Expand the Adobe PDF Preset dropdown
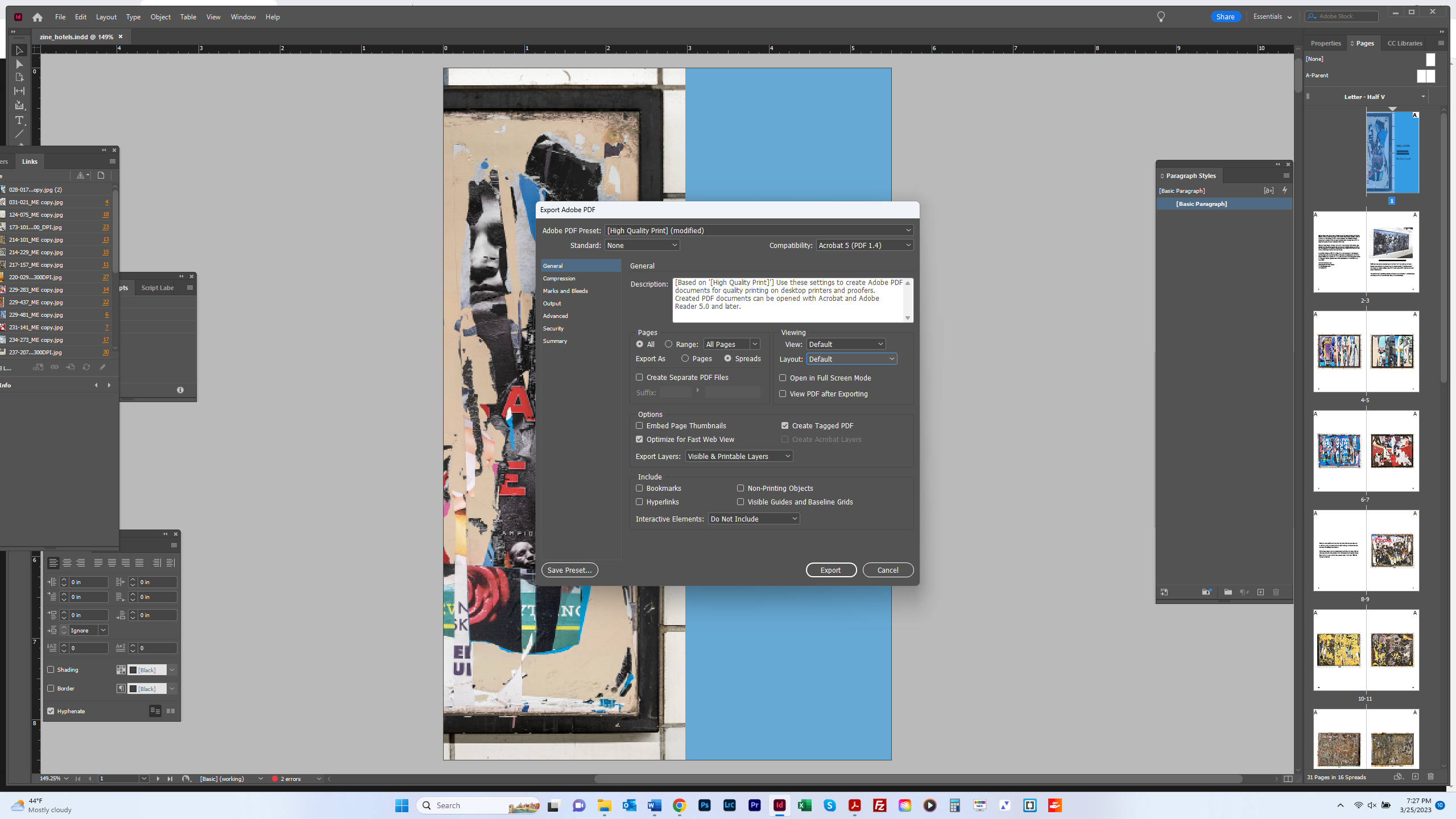Viewport: 1456px width, 819px height. pos(907,230)
